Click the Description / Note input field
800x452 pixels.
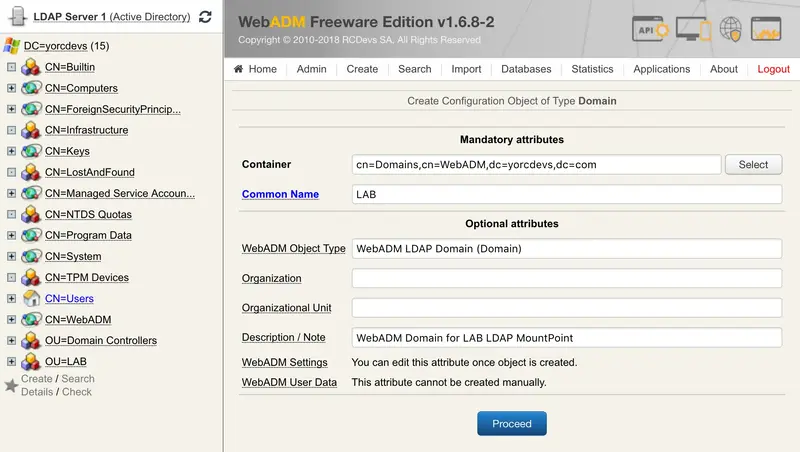coord(567,338)
